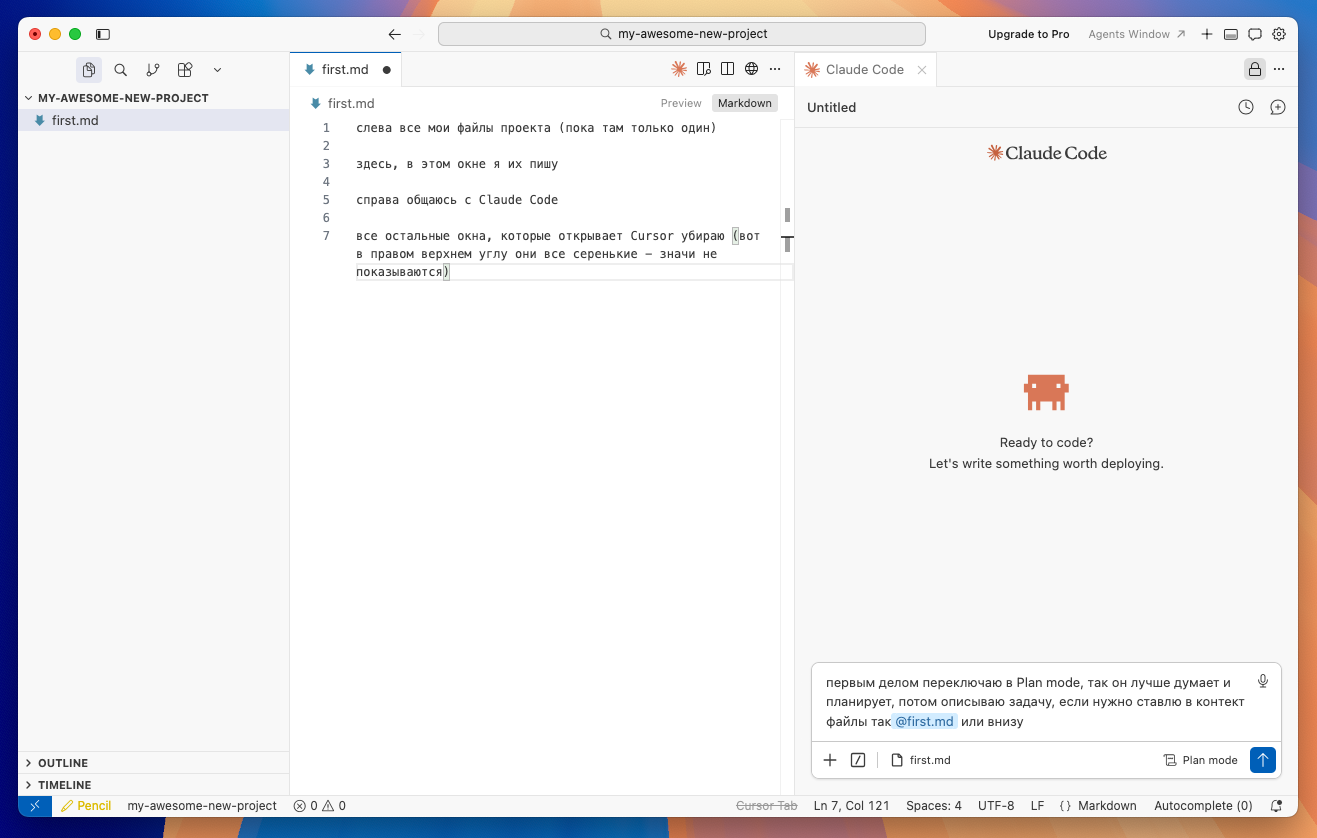Image resolution: width=1317 pixels, height=838 pixels.
Task: Toggle the lock group icon
Action: click(x=1254, y=69)
